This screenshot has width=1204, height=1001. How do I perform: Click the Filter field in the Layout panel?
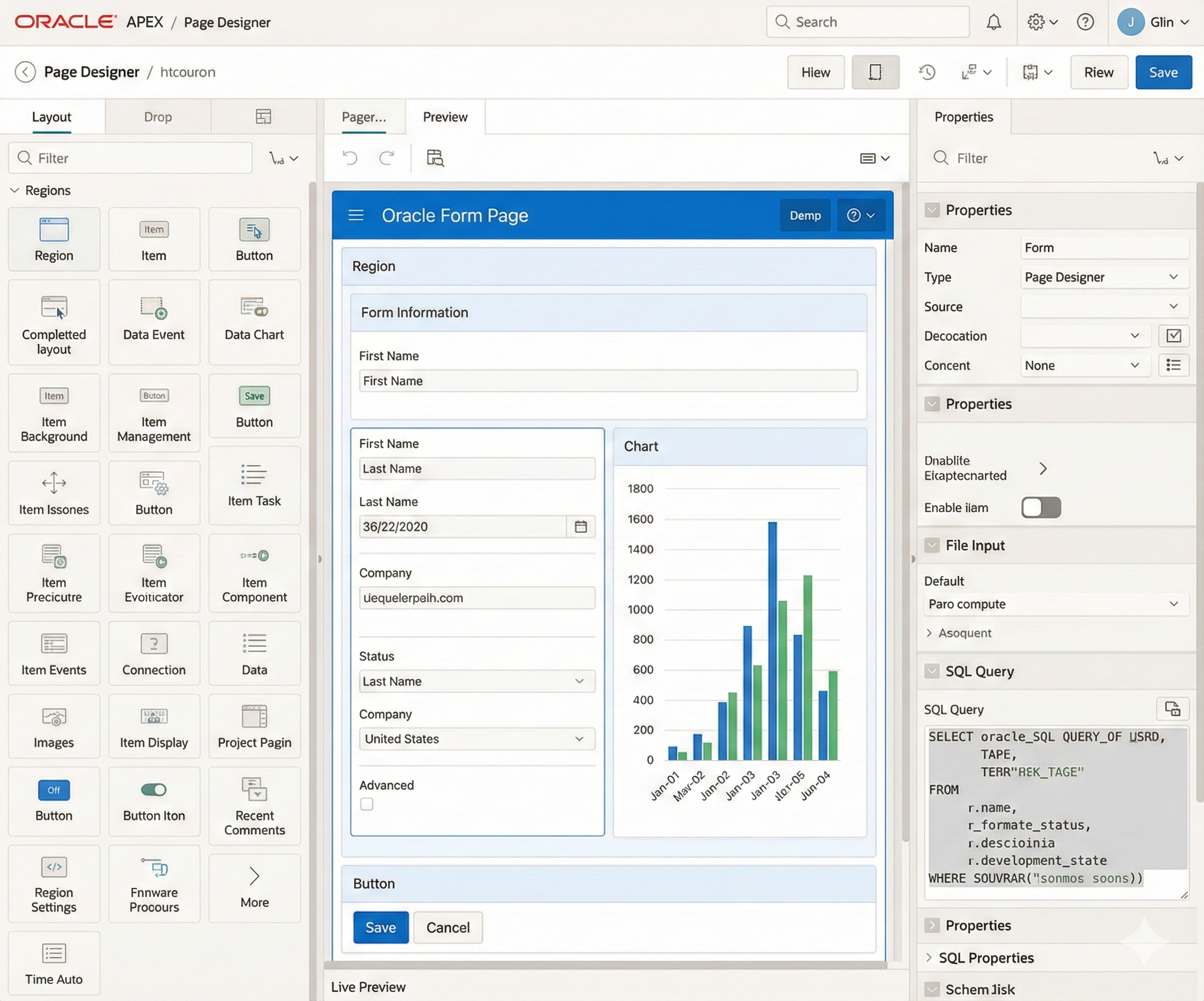(x=130, y=158)
